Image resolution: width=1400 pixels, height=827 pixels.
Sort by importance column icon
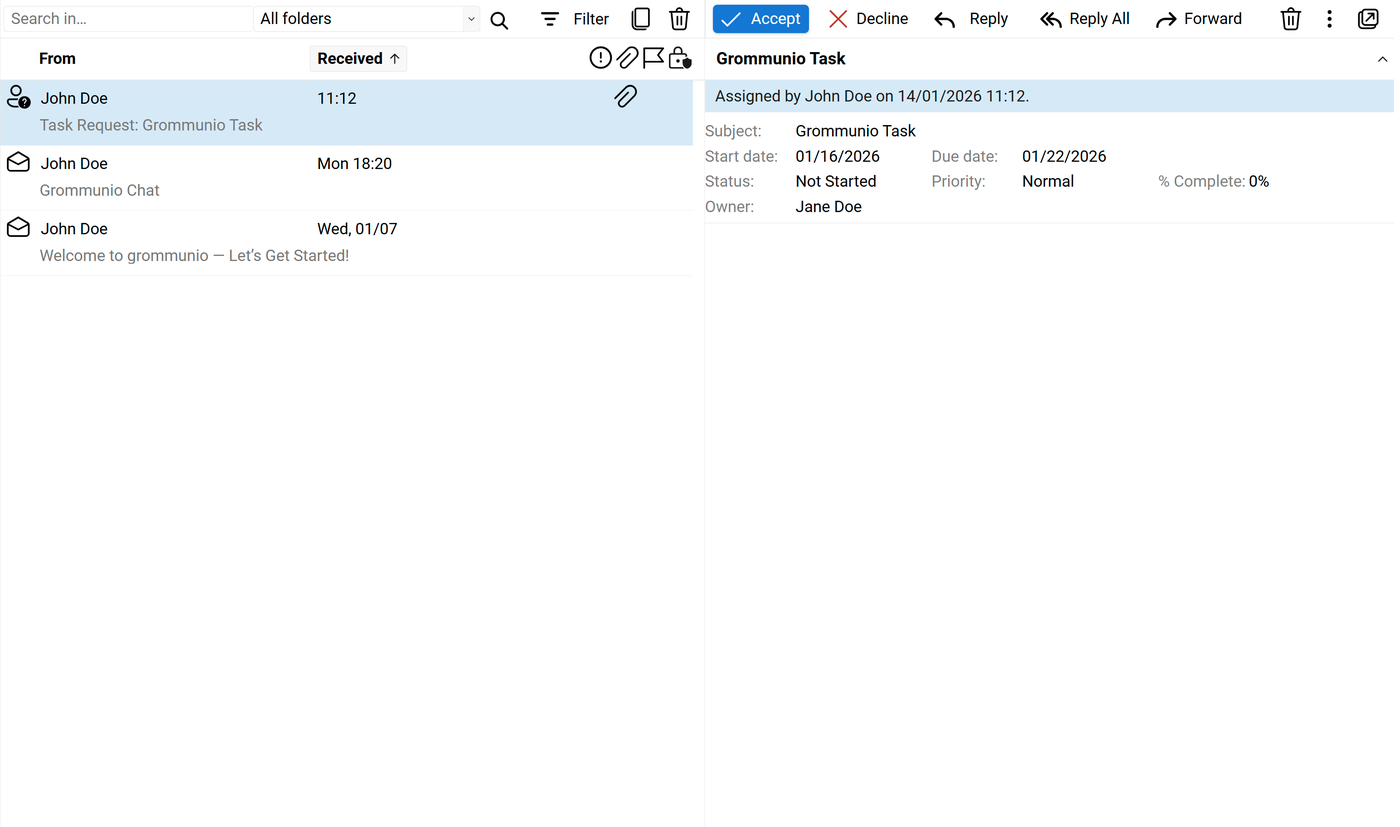[x=600, y=58]
